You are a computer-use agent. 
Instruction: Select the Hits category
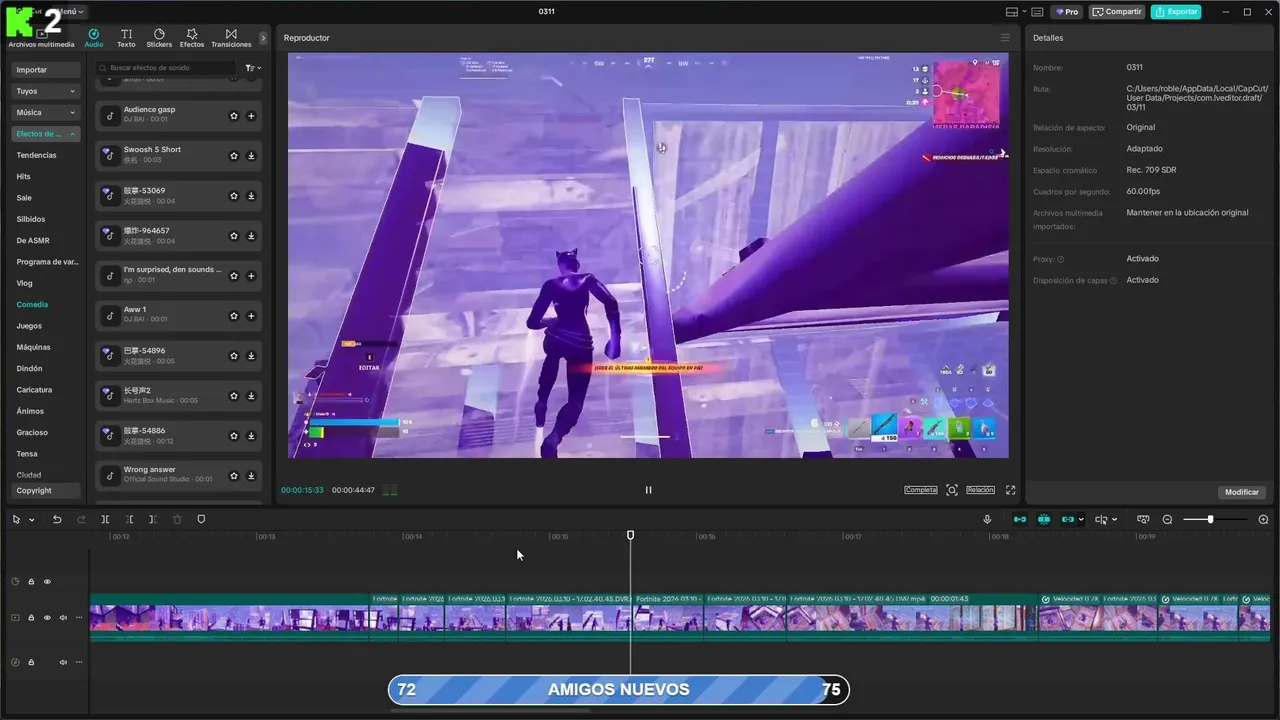[x=24, y=176]
